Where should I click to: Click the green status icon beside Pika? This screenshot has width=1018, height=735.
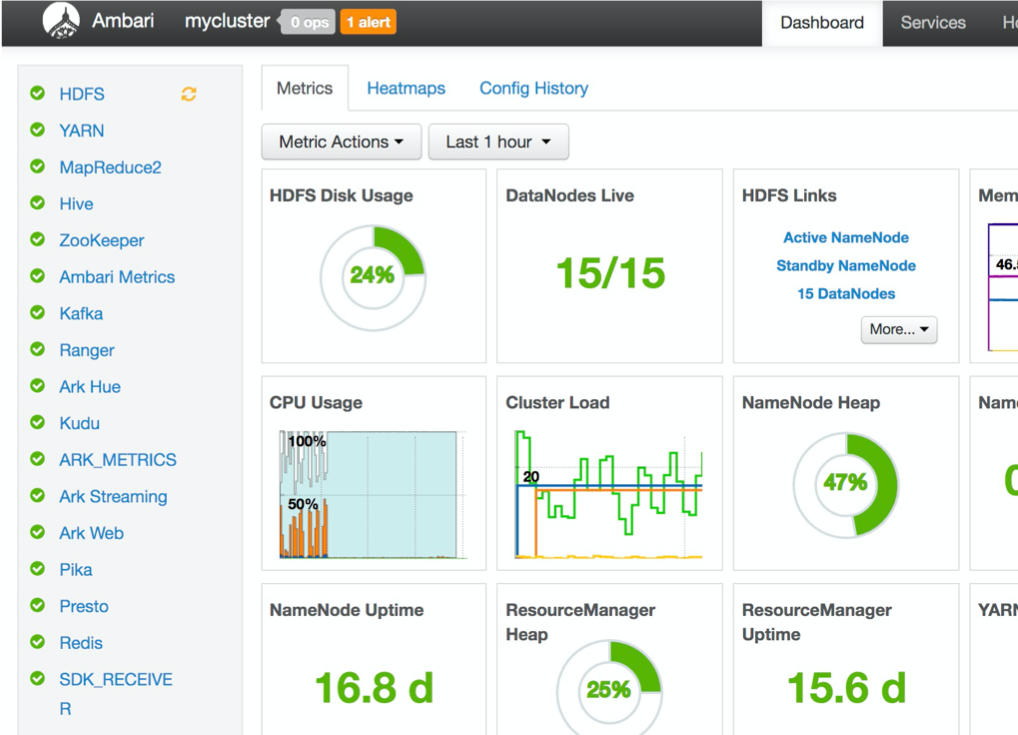[38, 569]
